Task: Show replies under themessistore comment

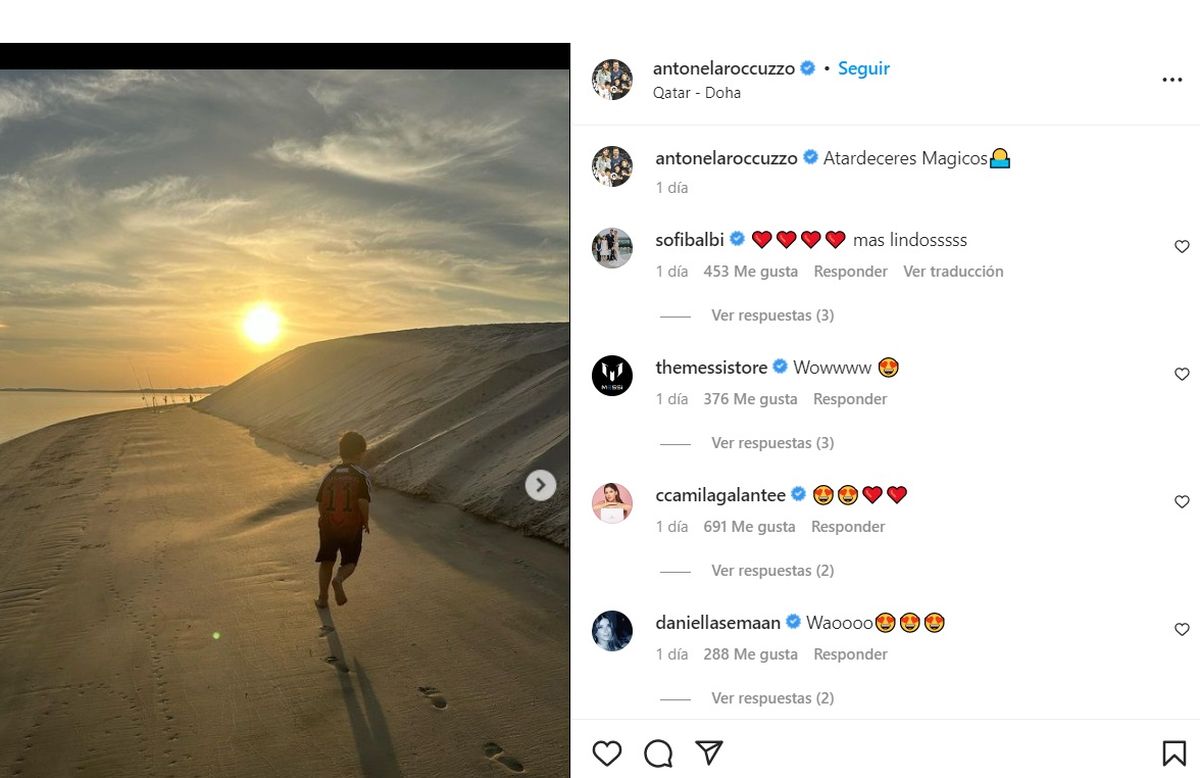Action: coord(772,443)
